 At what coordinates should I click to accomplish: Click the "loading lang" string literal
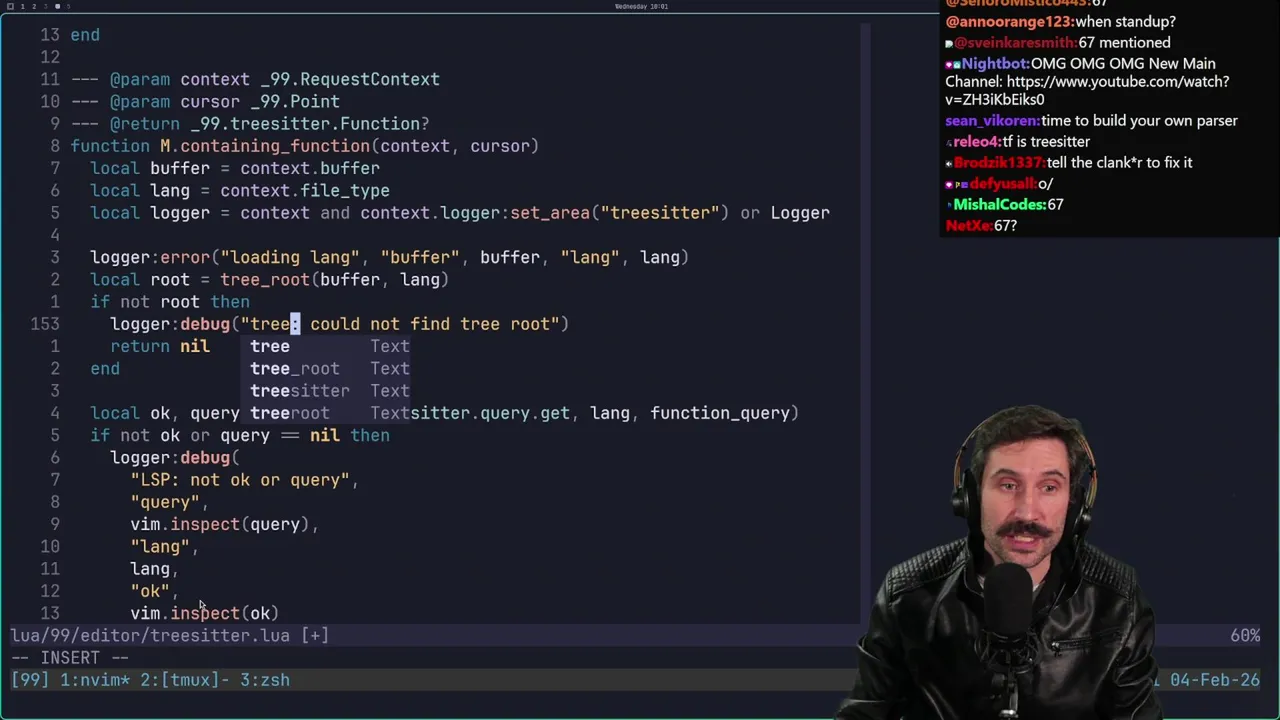(290, 257)
